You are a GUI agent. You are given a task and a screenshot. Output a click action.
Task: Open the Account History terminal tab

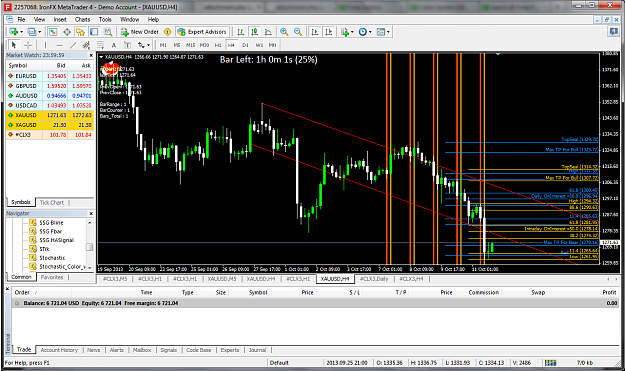point(59,350)
